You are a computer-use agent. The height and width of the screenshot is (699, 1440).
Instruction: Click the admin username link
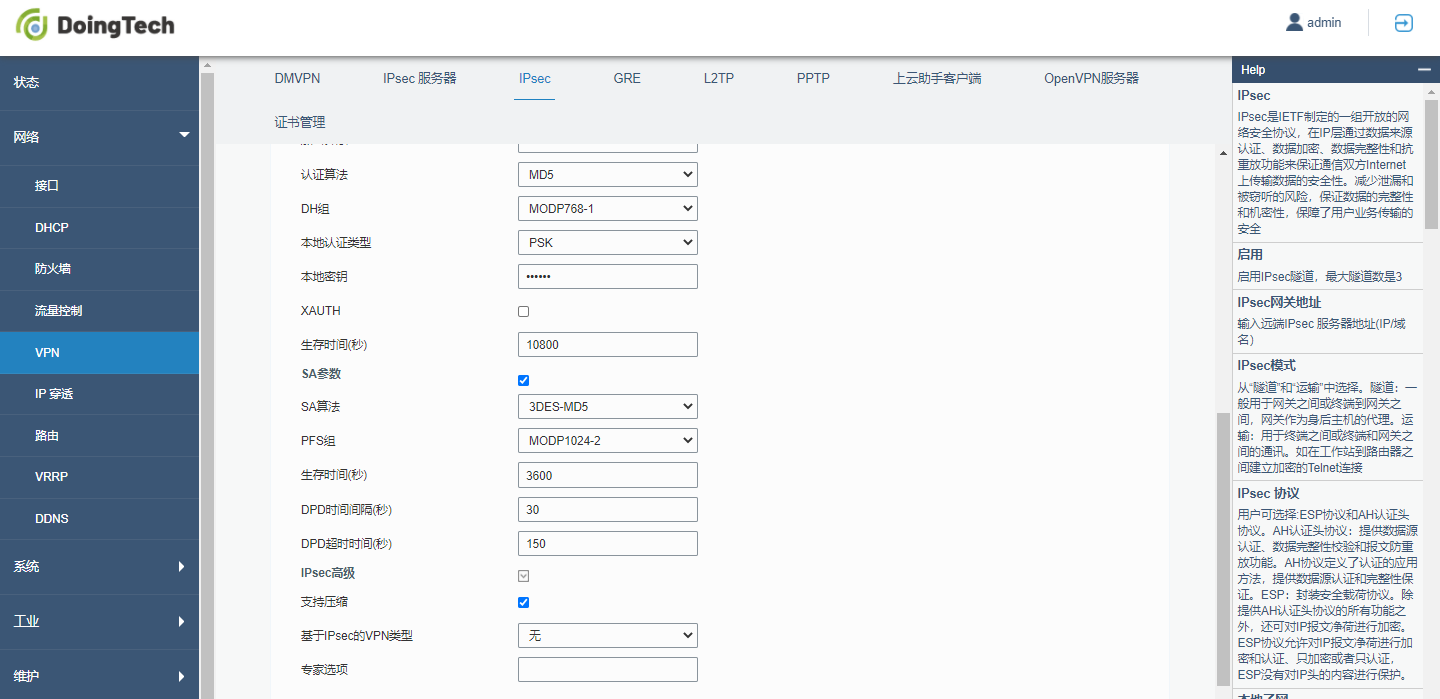coord(1324,23)
